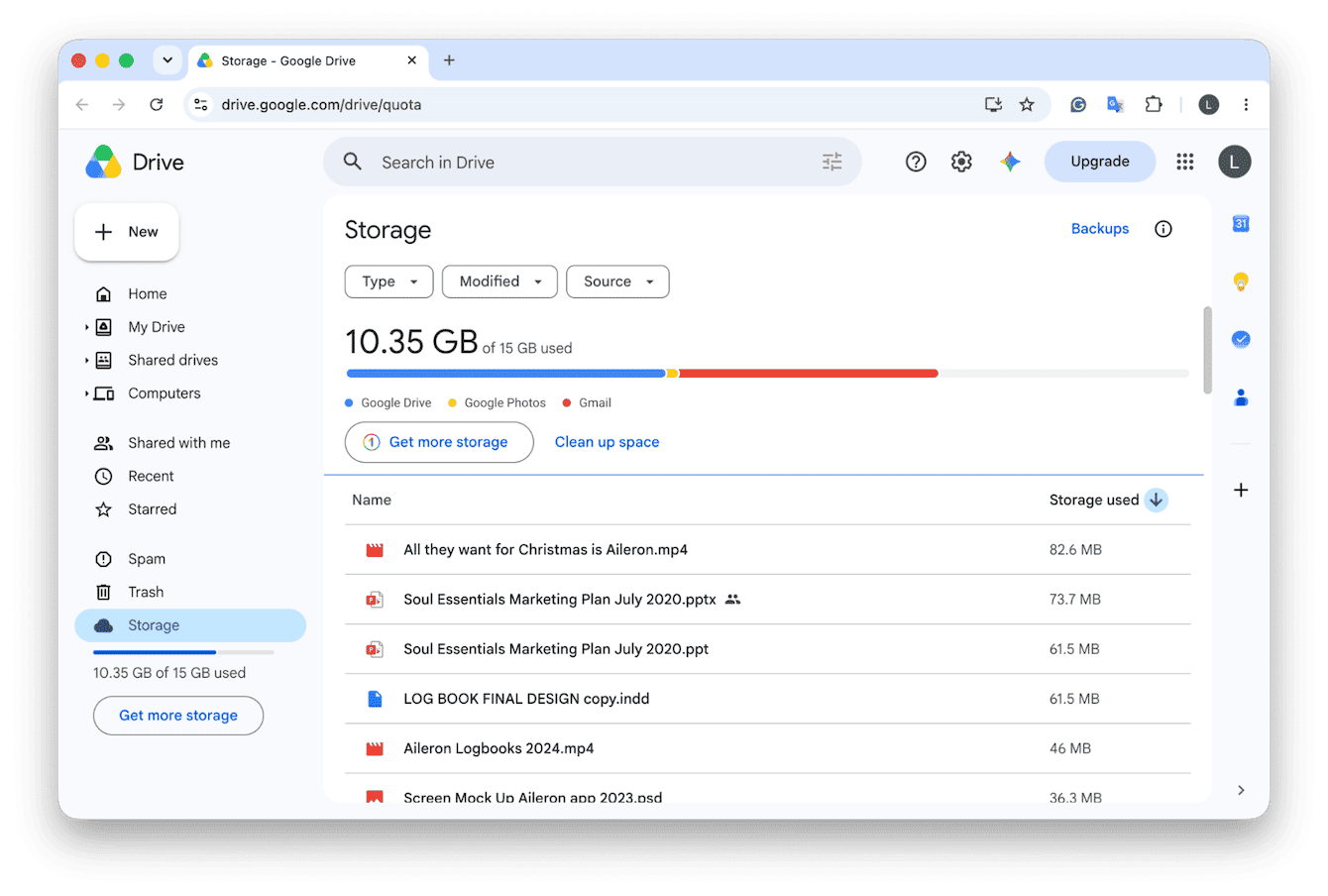View site information icon in address bar
Image resolution: width=1328 pixels, height=896 pixels.
201,104
